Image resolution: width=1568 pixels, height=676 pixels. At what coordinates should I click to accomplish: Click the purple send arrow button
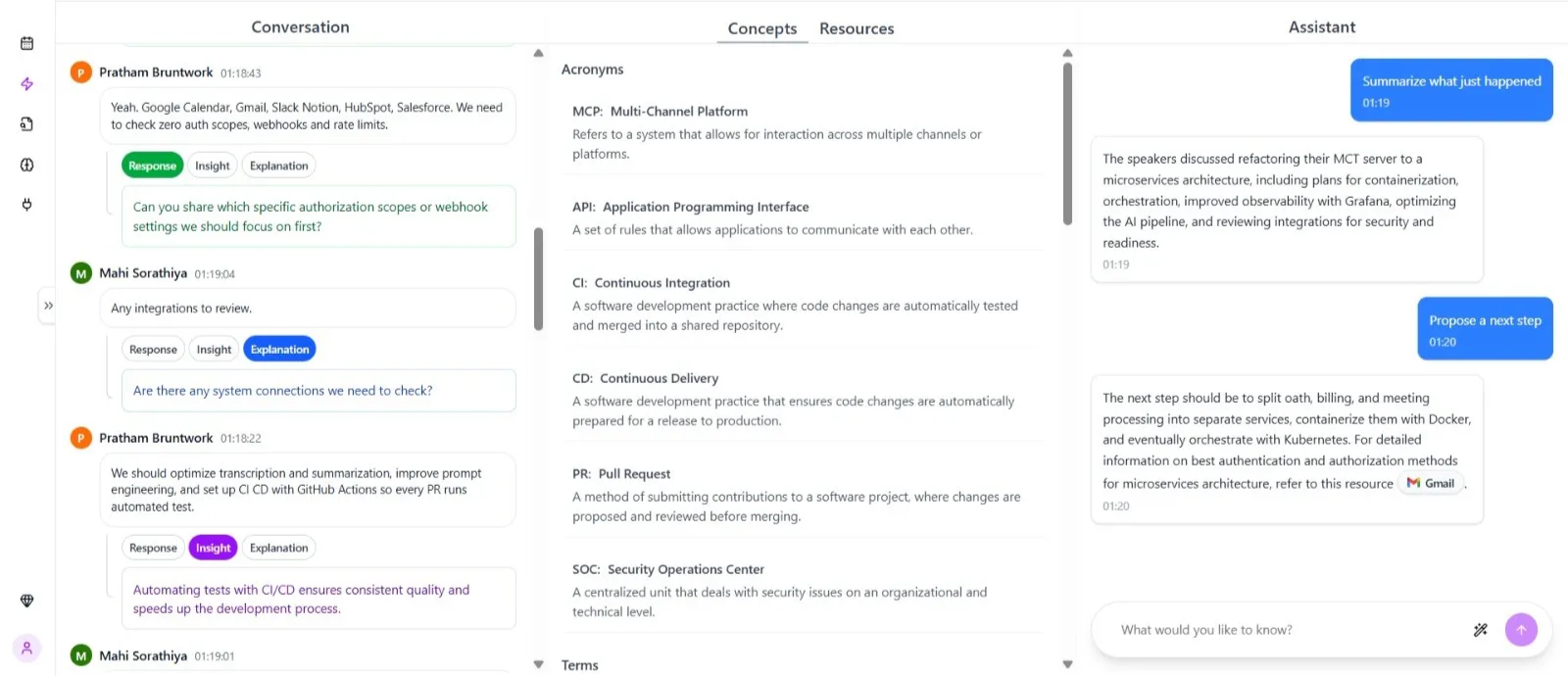[1521, 630]
